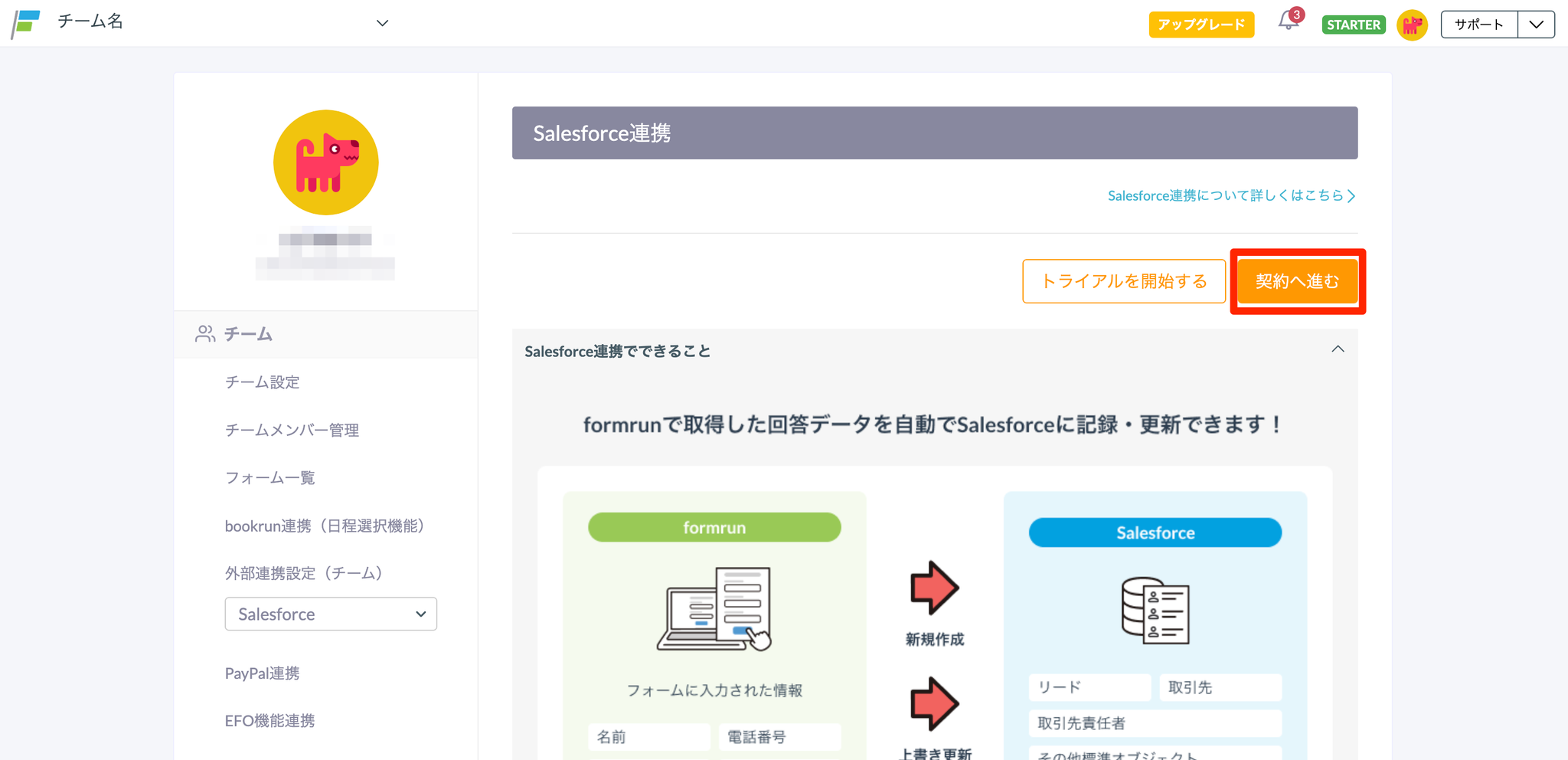Click the large team avatar image
The width and height of the screenshot is (1568, 760).
point(326,162)
